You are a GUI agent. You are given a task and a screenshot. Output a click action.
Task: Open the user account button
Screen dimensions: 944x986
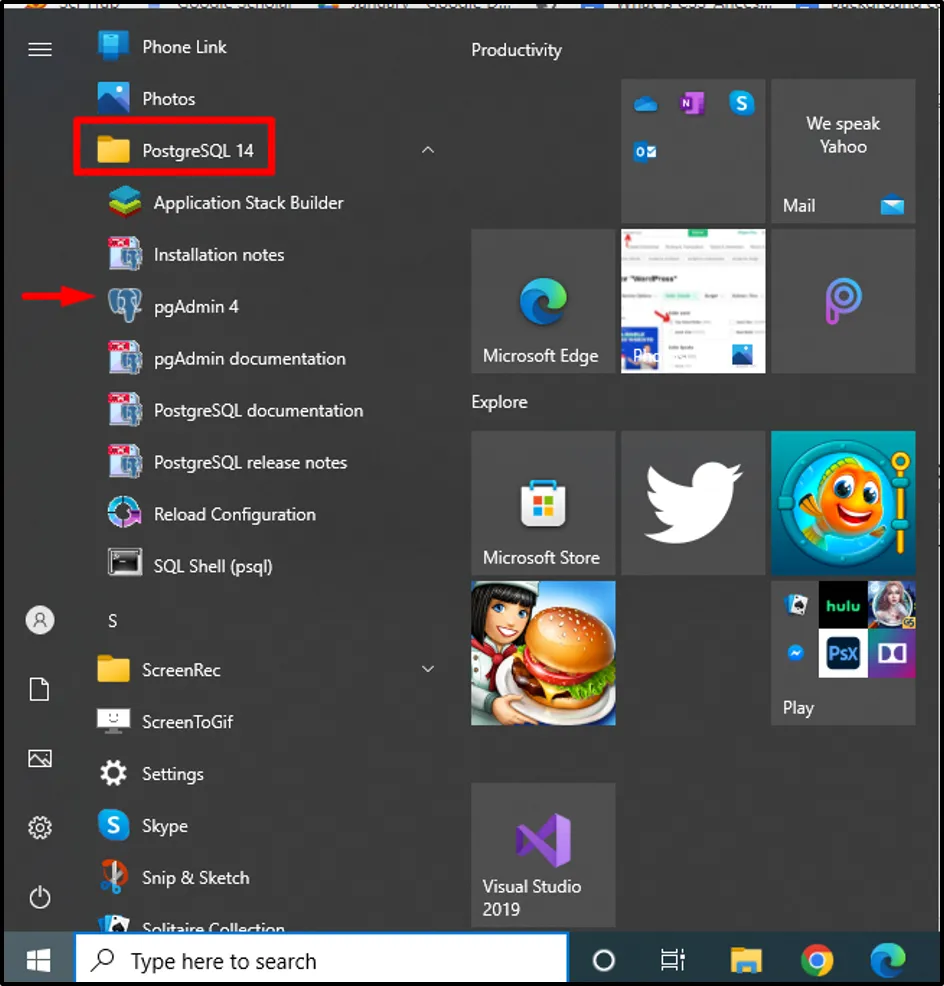[x=40, y=620]
